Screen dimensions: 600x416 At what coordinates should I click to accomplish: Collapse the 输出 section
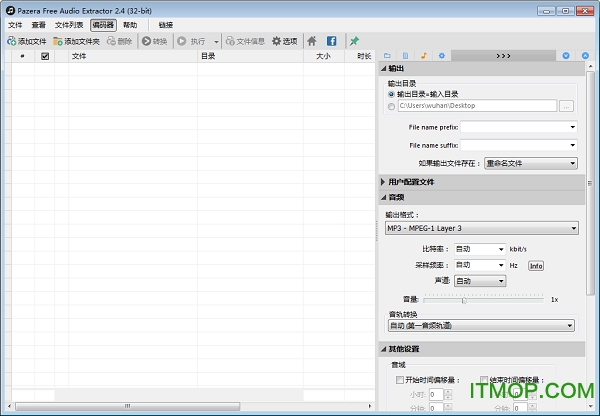(x=383, y=69)
